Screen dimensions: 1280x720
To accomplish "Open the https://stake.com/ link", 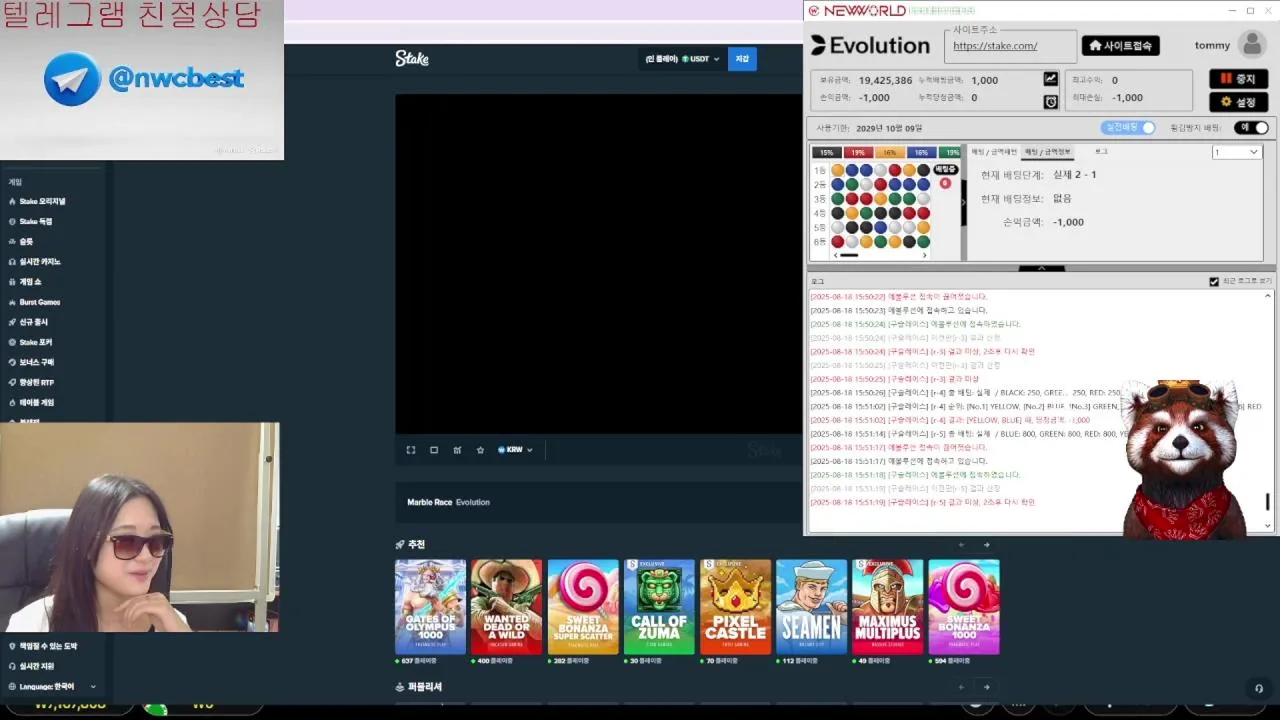I will [x=995, y=46].
